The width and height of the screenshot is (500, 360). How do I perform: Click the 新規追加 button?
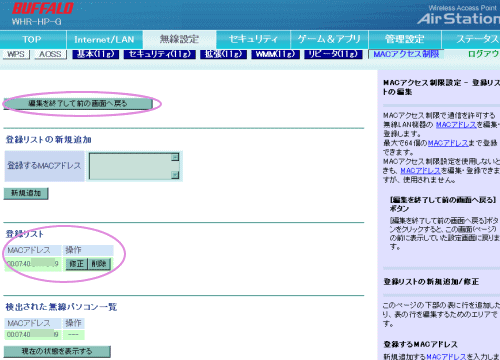26,193
